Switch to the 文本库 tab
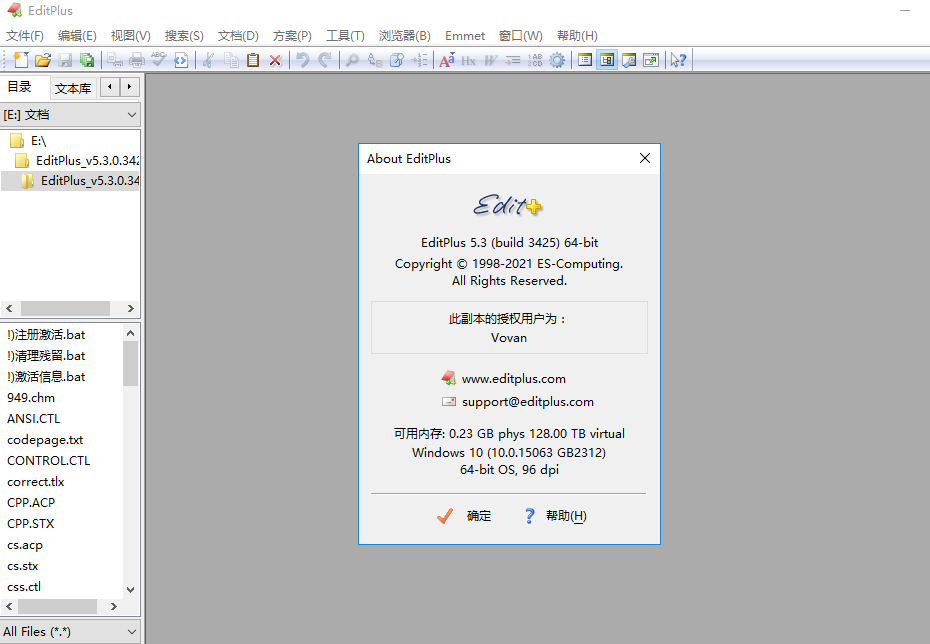The height and width of the screenshot is (644, 930). tap(73, 88)
